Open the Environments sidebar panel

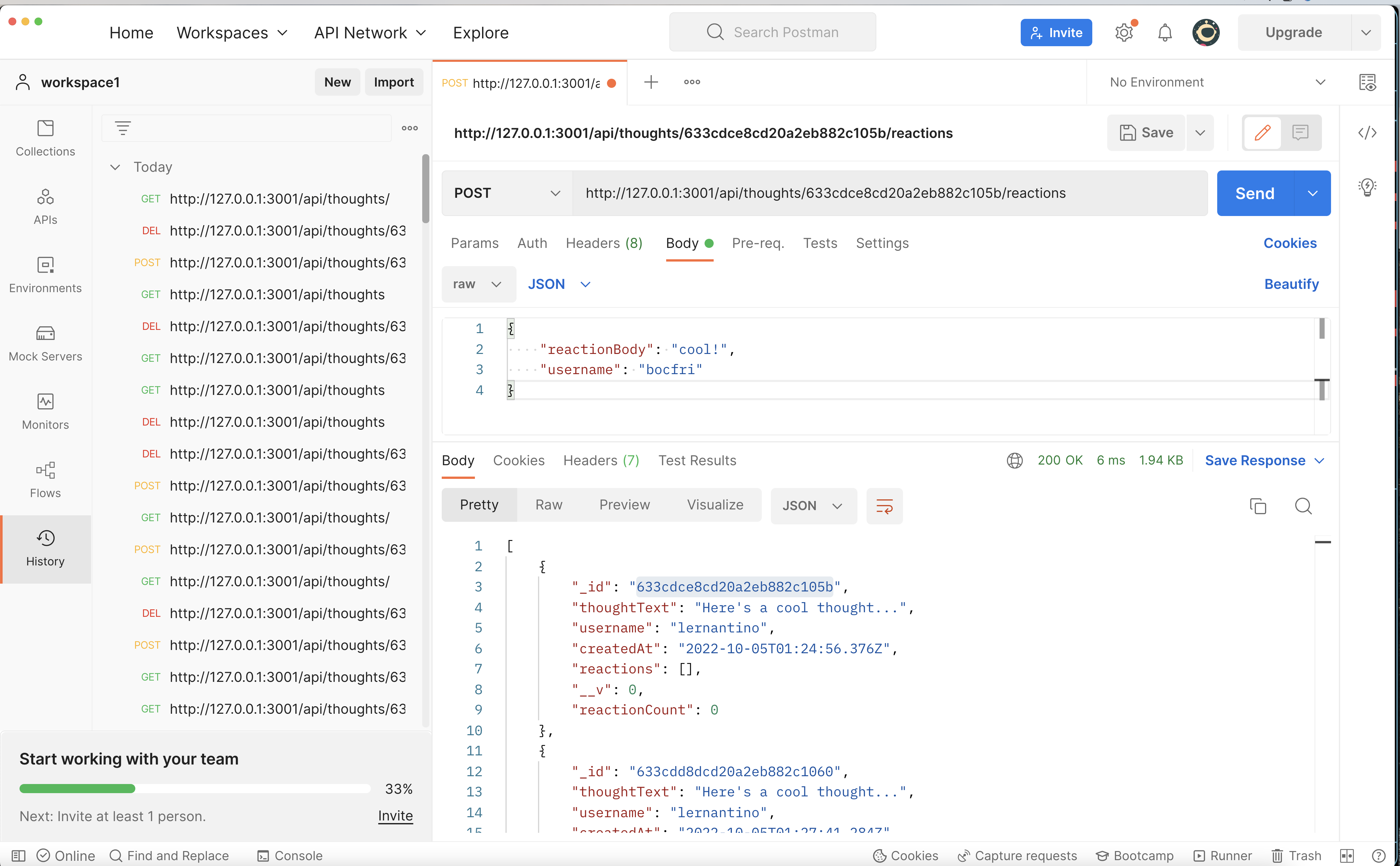tap(45, 275)
